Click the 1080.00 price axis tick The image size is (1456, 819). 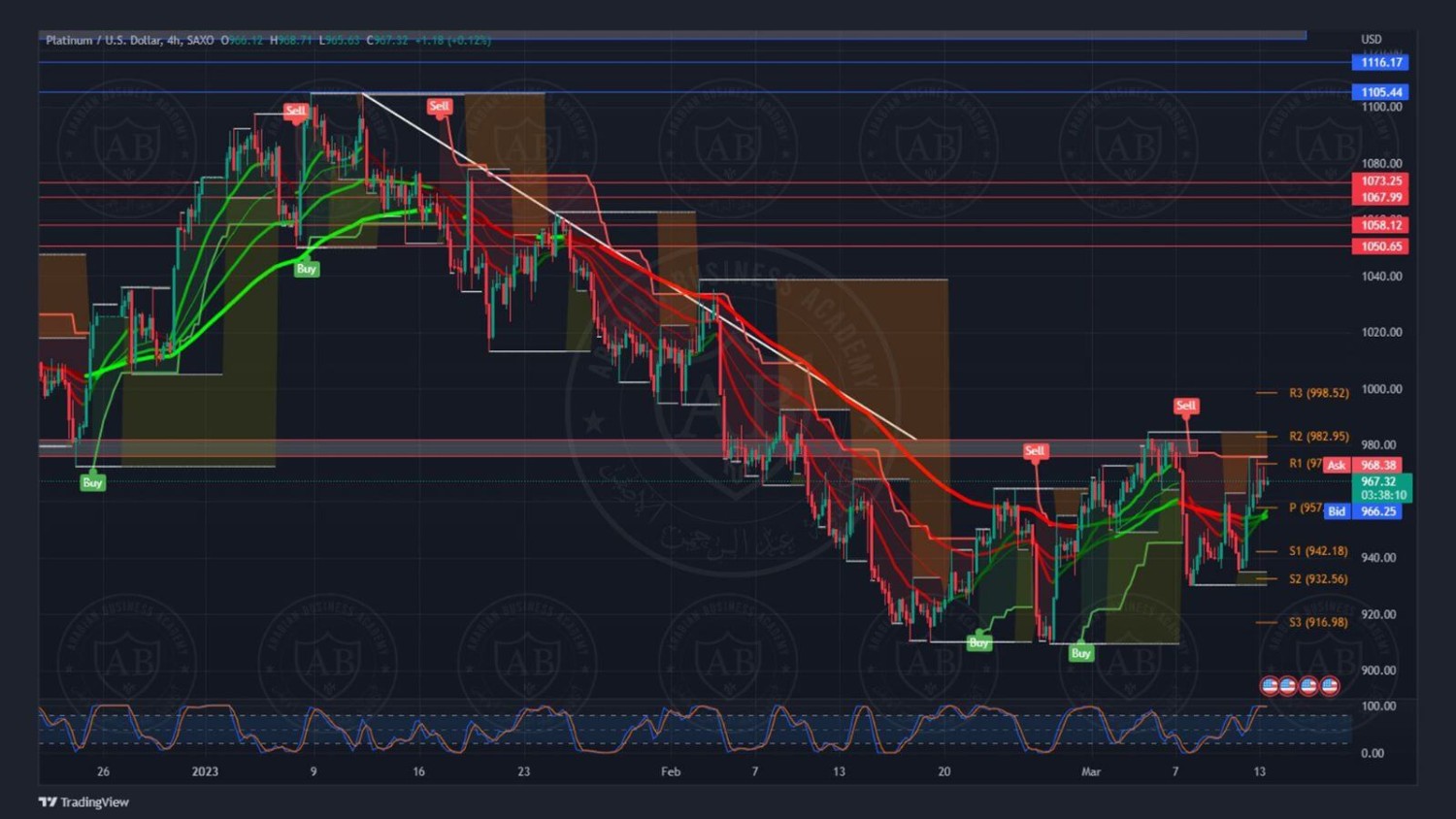[x=1381, y=163]
